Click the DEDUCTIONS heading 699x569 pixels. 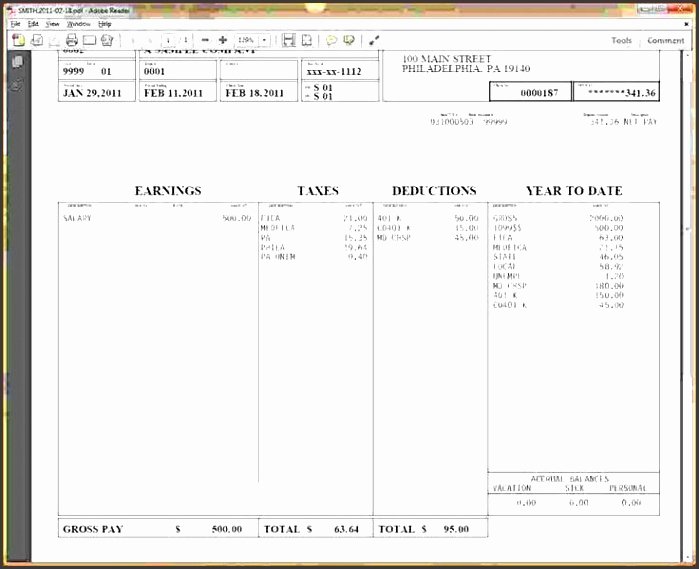coord(434,191)
